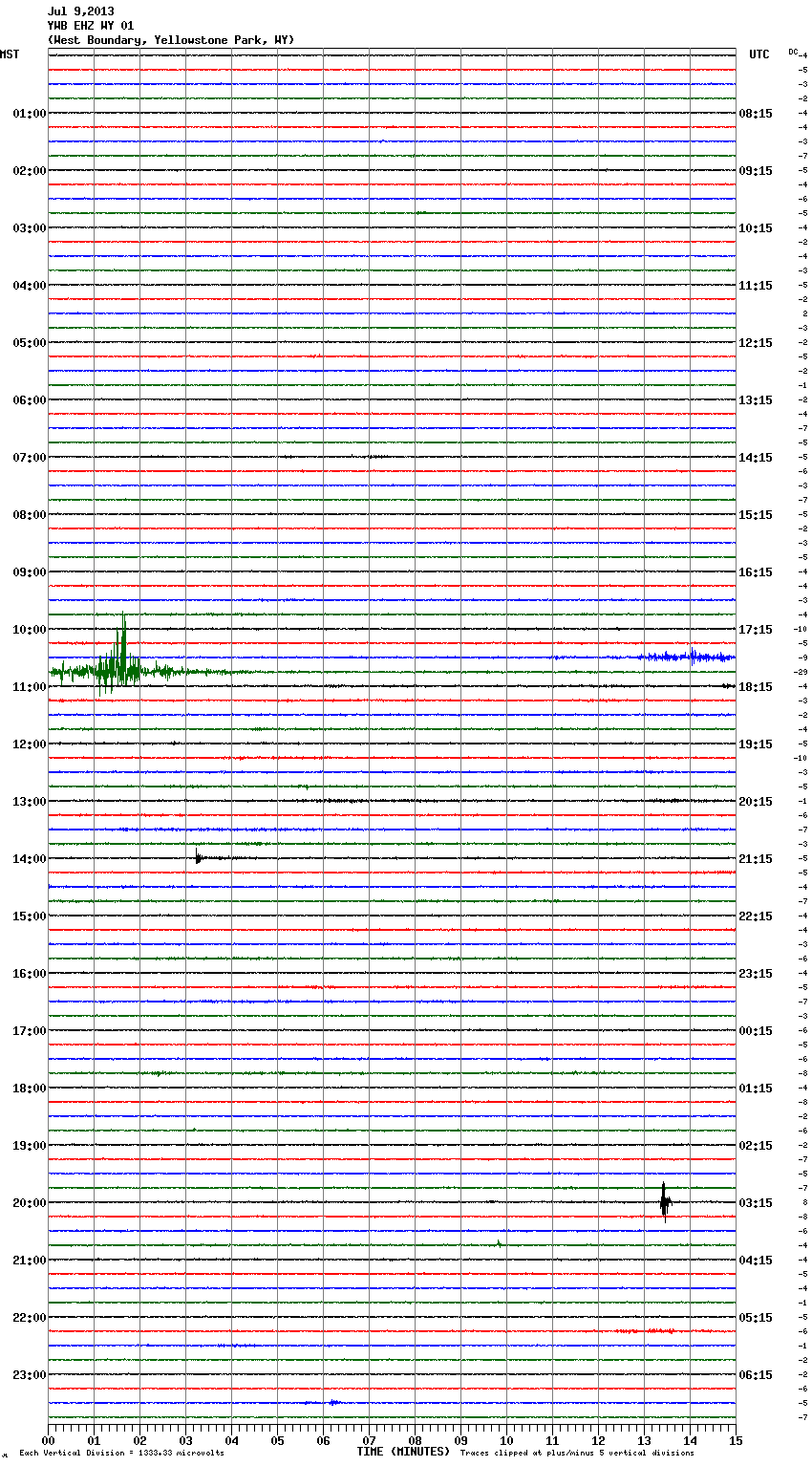Select the 14:00 MST time label
The image size is (812, 1466).
pyautogui.click(x=29, y=859)
